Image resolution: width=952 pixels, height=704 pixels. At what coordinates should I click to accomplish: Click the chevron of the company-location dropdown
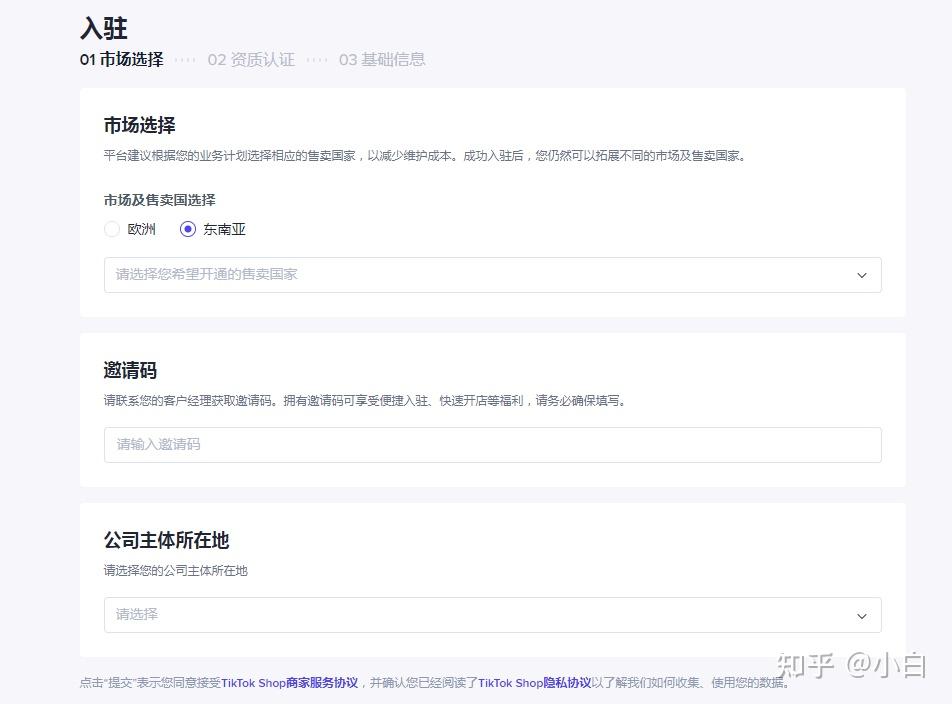tap(862, 616)
